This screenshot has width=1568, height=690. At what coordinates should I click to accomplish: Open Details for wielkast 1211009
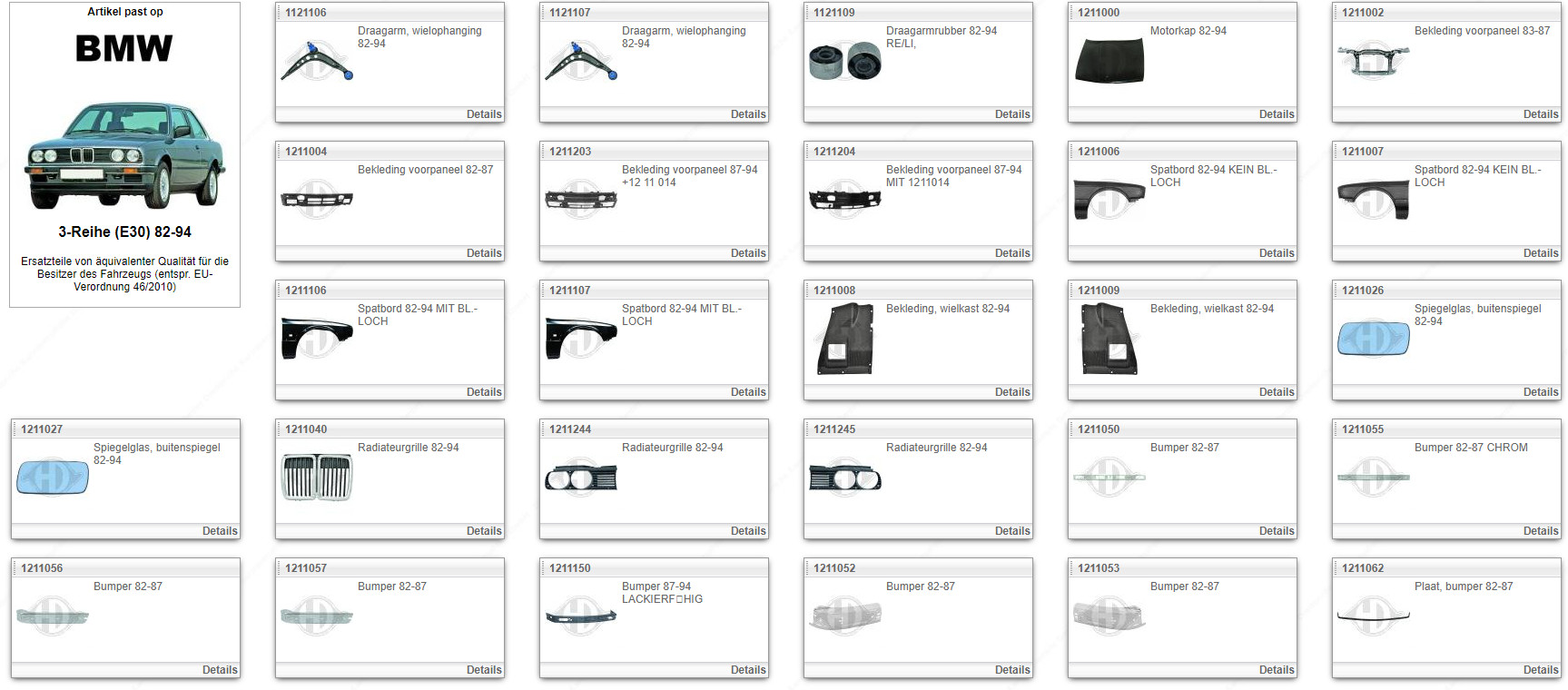(1277, 392)
